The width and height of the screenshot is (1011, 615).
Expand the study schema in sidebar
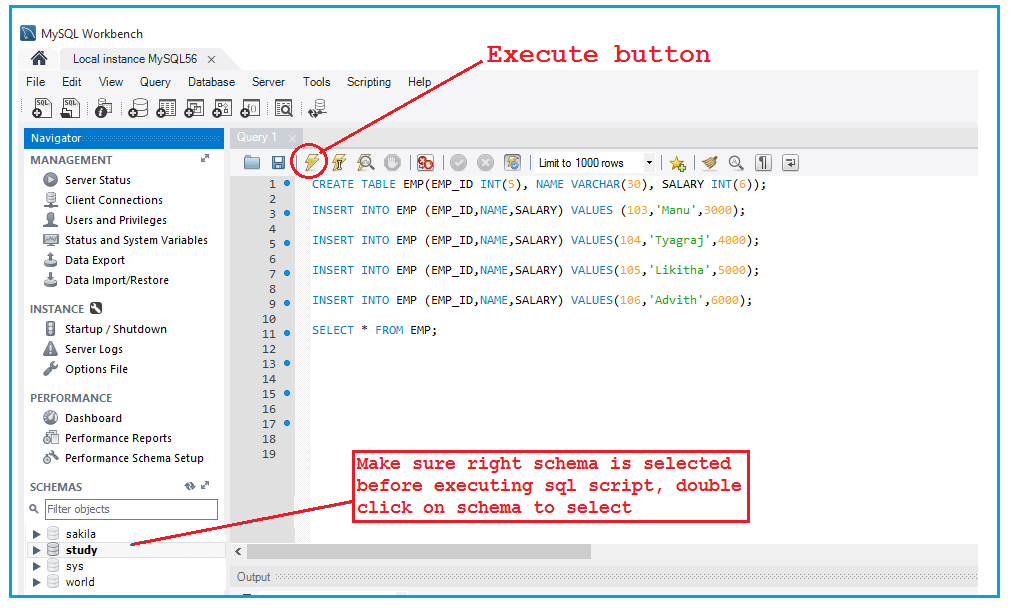(37, 549)
